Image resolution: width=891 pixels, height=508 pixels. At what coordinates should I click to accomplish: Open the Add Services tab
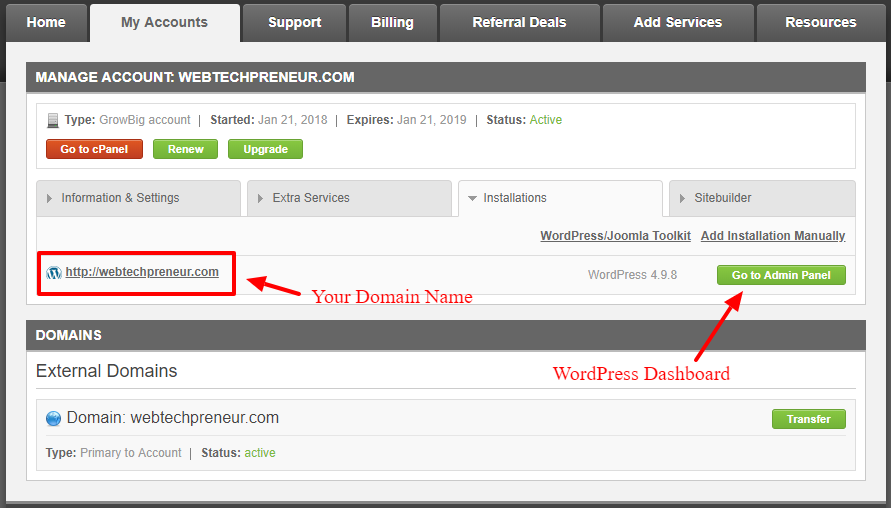pos(678,23)
